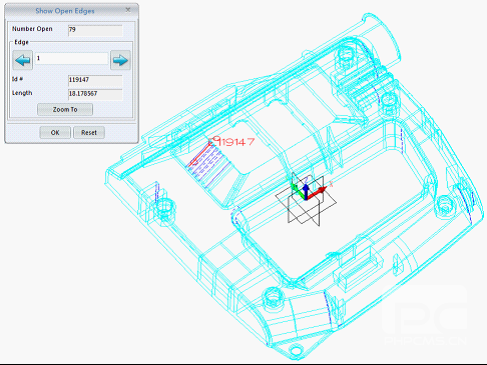Viewport: 487px width, 365px height.
Task: Click the Zoom To button
Action: 65,109
